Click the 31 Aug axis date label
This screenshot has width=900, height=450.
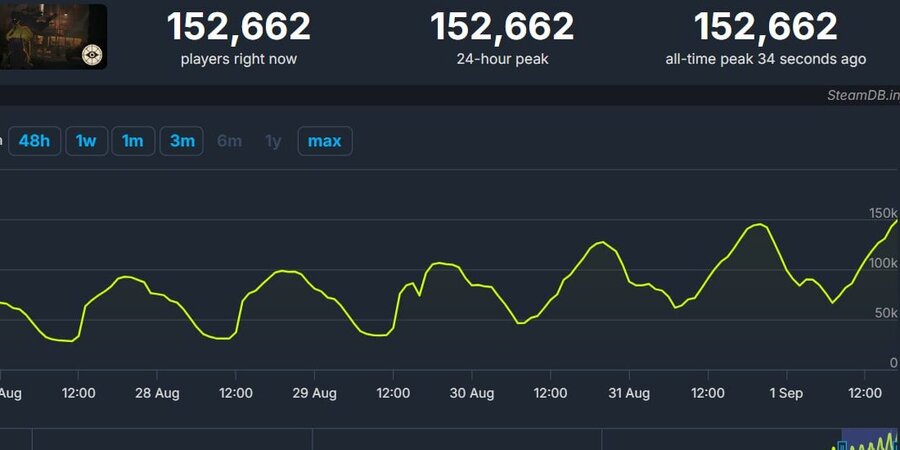click(629, 393)
